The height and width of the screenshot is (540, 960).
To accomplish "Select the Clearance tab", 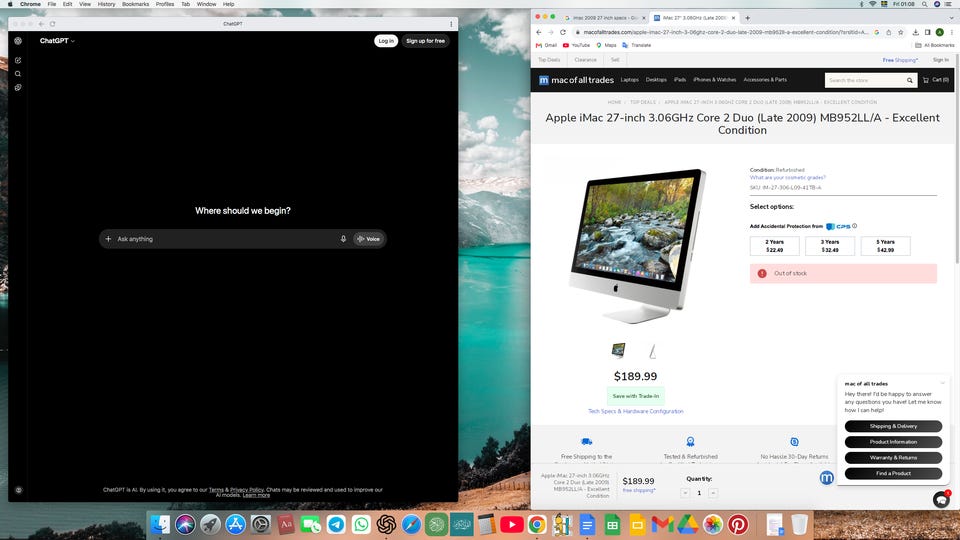I will coord(585,60).
